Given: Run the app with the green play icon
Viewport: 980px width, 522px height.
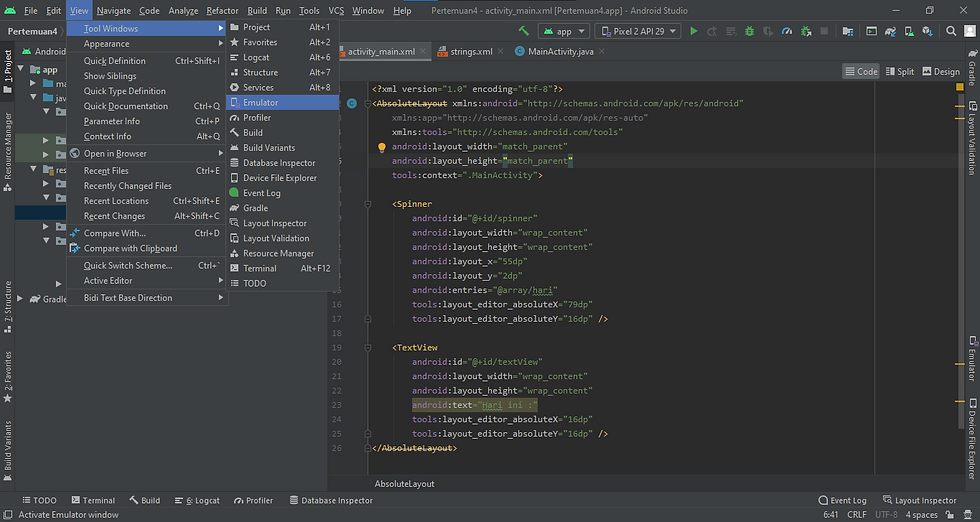Looking at the screenshot, I should click(693, 31).
